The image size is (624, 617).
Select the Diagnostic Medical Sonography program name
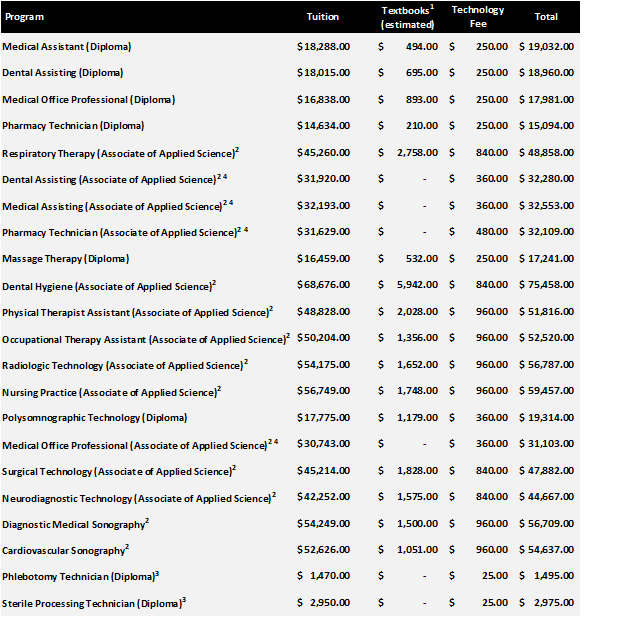75,524
